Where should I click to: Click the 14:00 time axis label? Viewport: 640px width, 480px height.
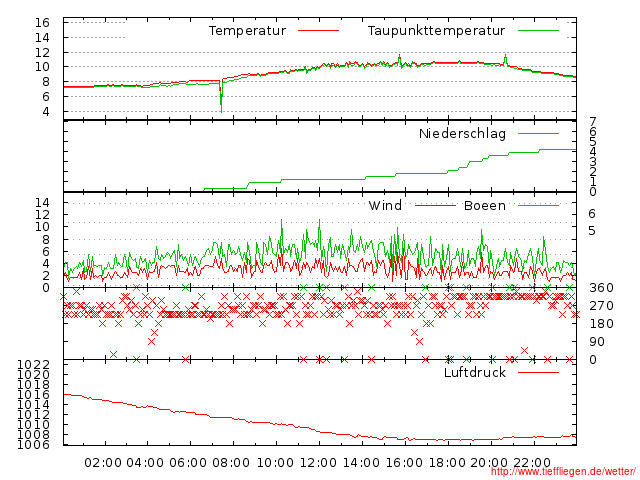coord(361,463)
